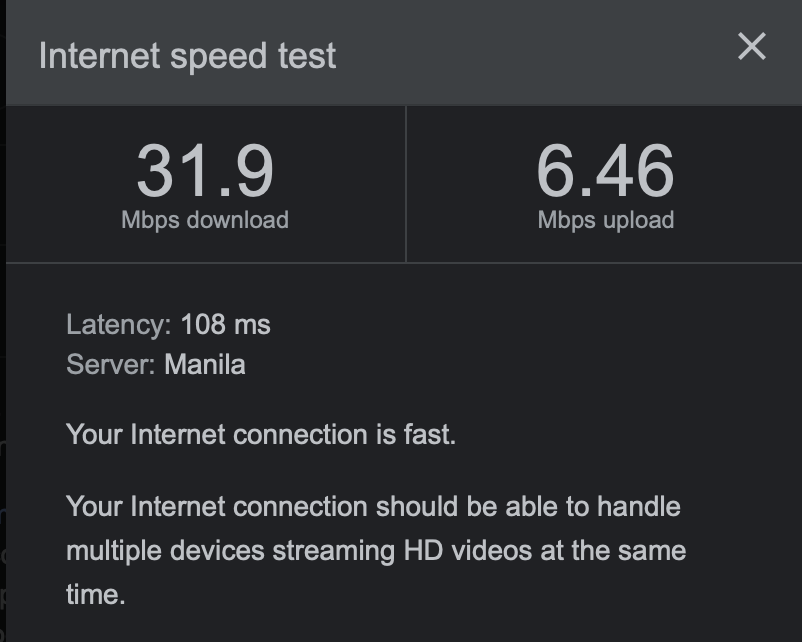Image resolution: width=802 pixels, height=642 pixels.
Task: Click the "ms" unit beside 108
Action: (x=253, y=325)
